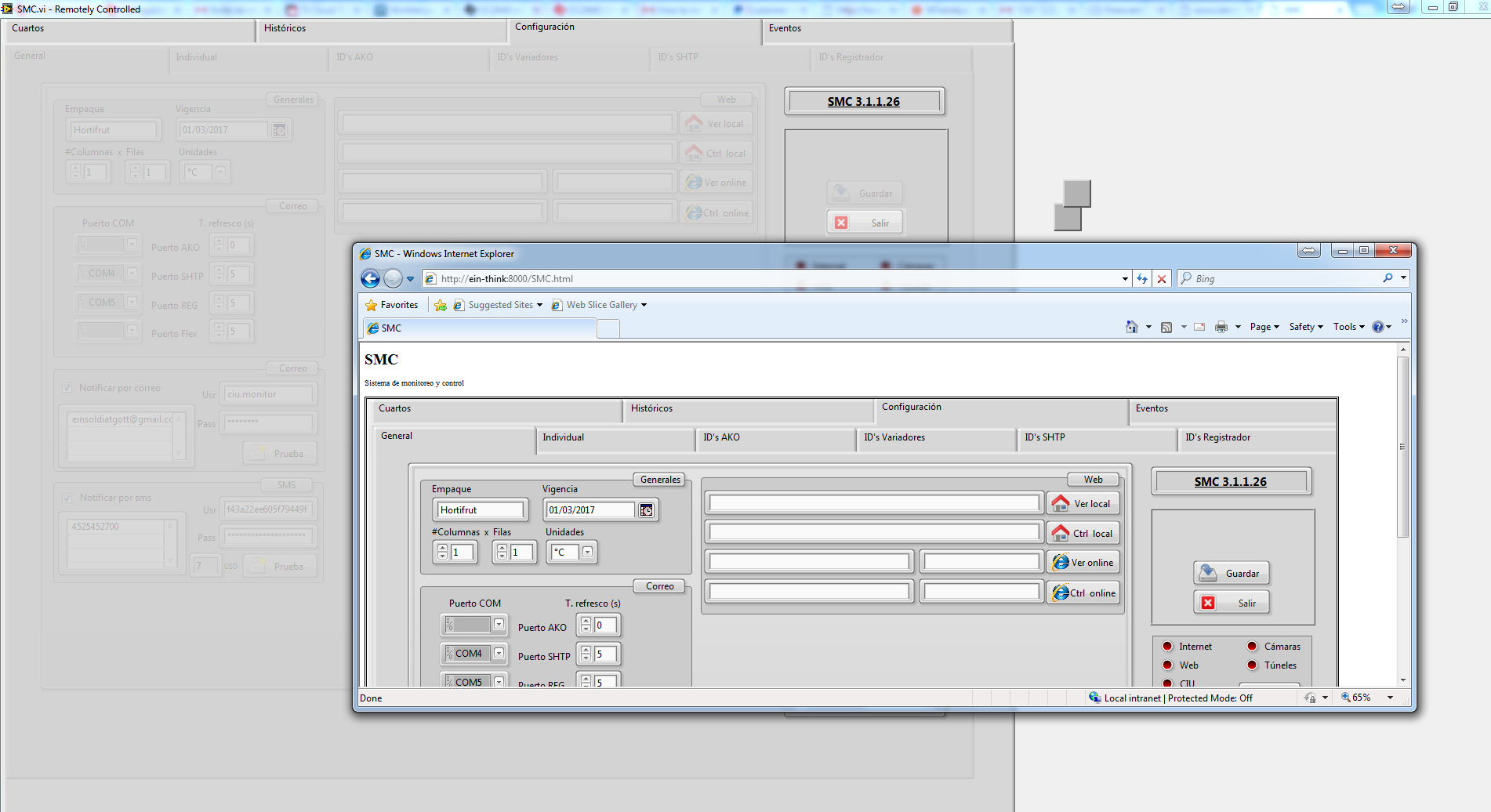
Task: Click the Read Mail envelope icon
Action: 1199,327
